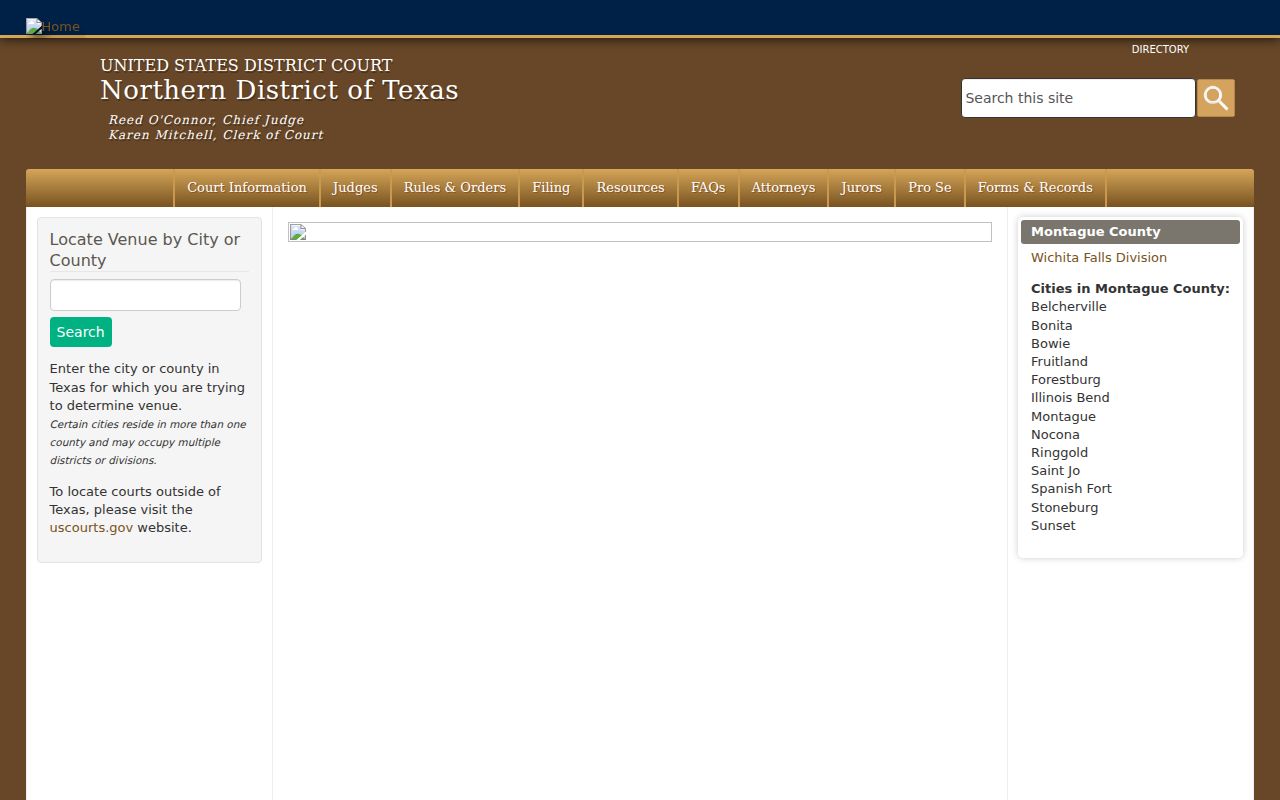Click Reed O'Connor, Chief Judge text

point(207,120)
